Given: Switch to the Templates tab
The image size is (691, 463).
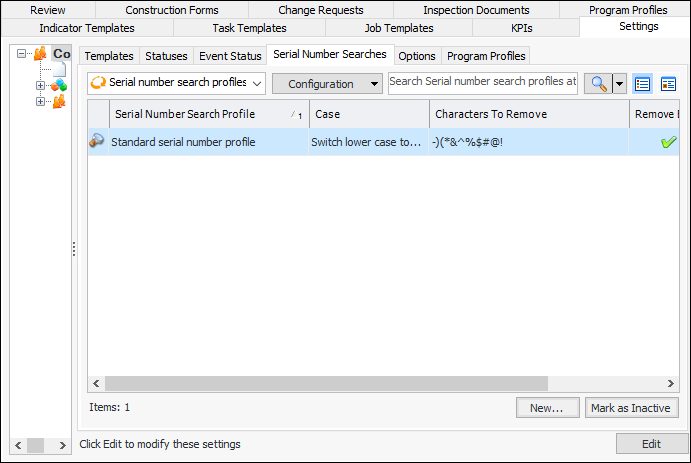Looking at the screenshot, I should [109, 56].
